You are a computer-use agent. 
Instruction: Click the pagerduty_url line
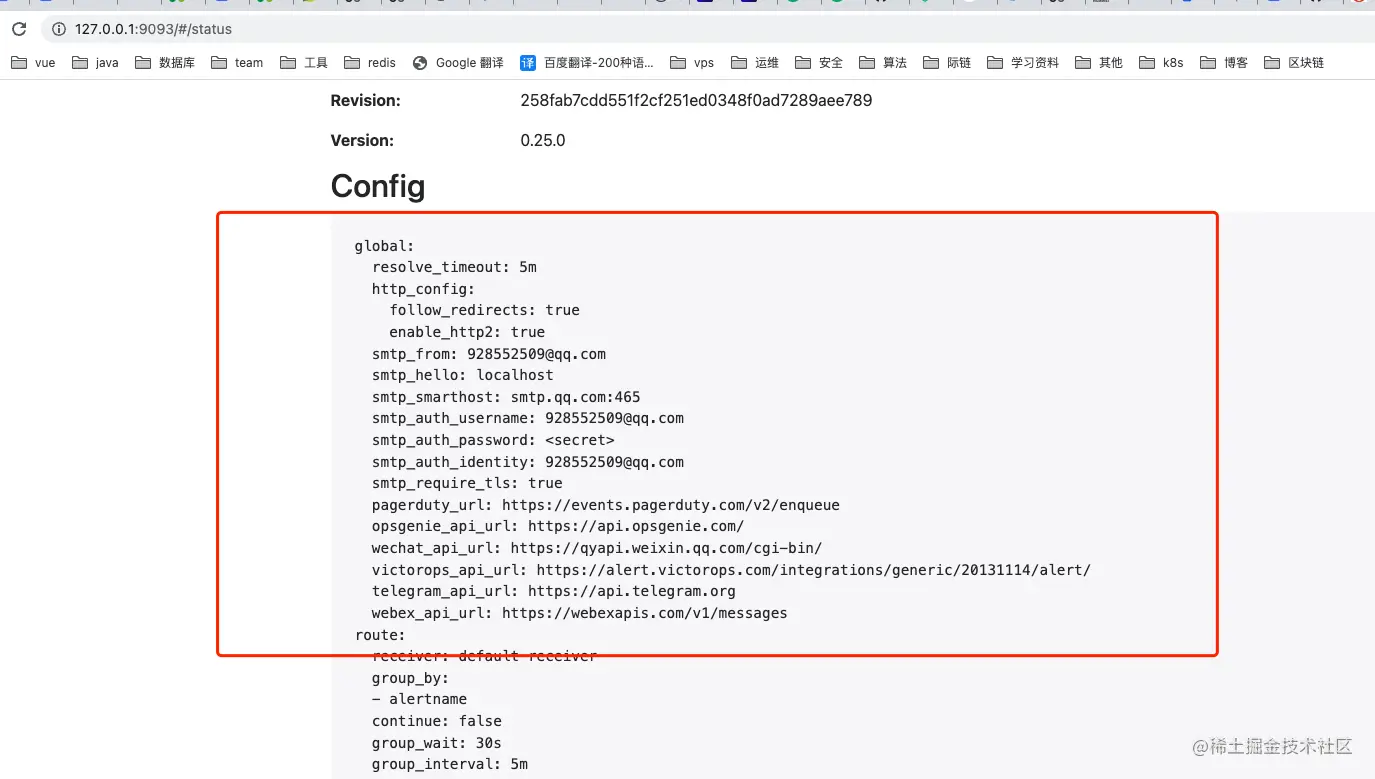(x=606, y=505)
